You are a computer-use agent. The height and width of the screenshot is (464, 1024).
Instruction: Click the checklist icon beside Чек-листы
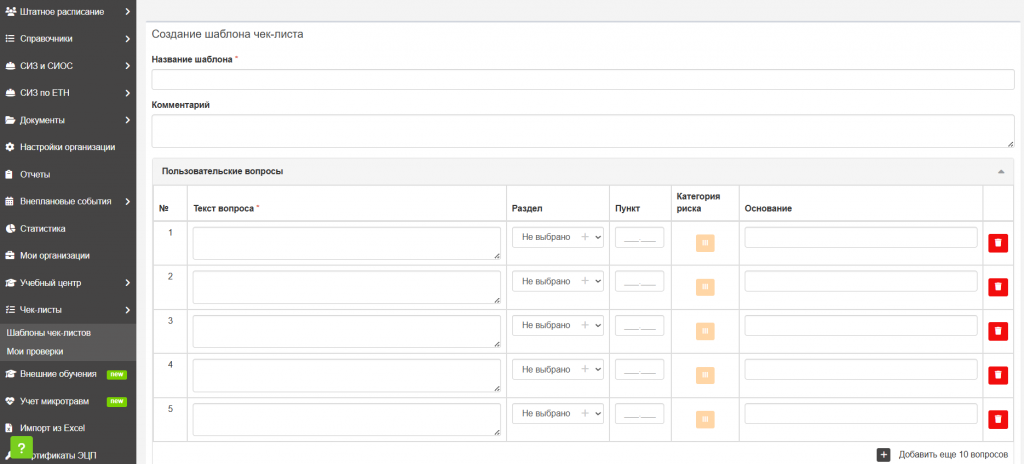(x=10, y=310)
